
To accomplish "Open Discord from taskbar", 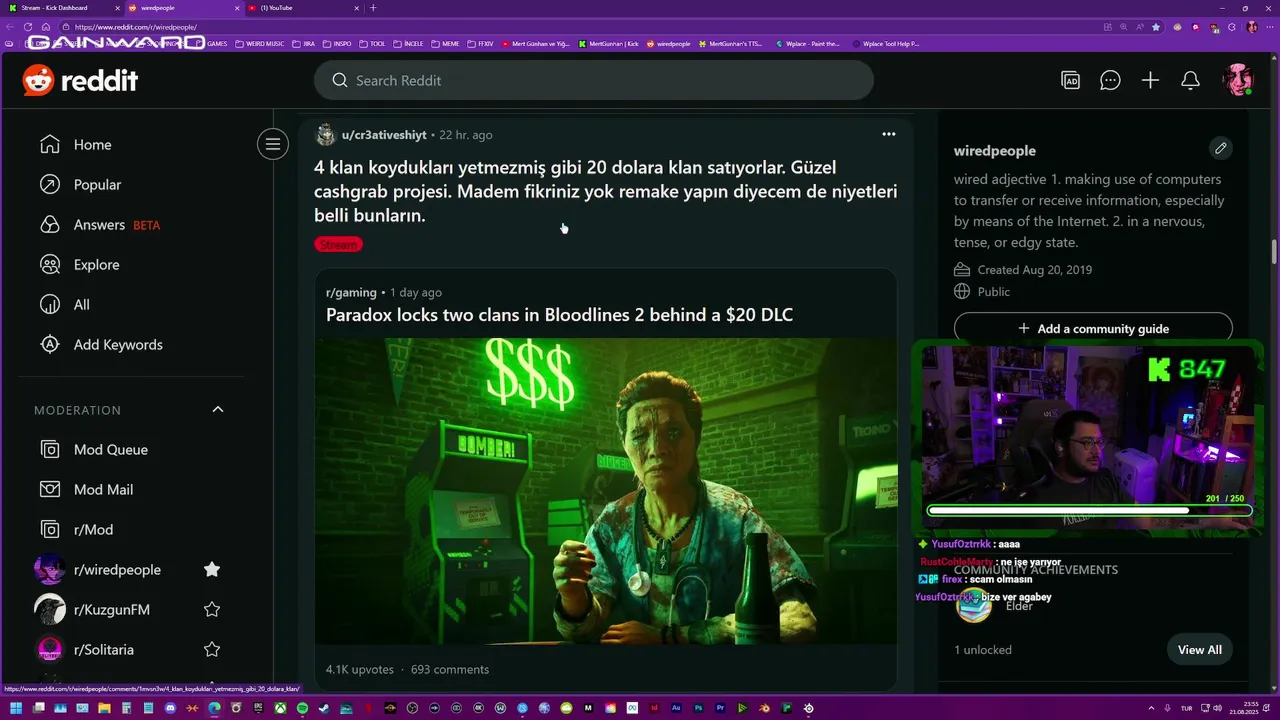I will pos(170,708).
